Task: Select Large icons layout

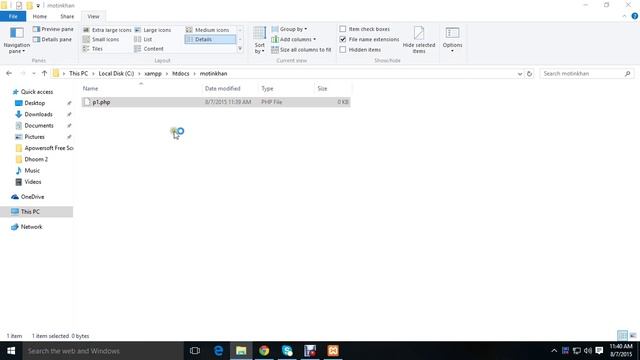Action: click(x=153, y=30)
